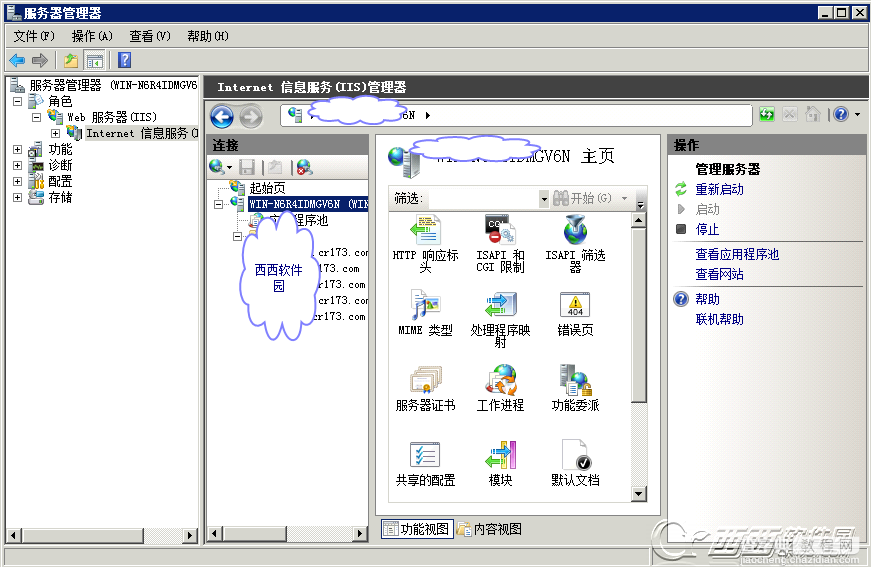Image resolution: width=871 pixels, height=567 pixels.
Task: Click the IIS manager grey forward arrow
Action: click(251, 117)
